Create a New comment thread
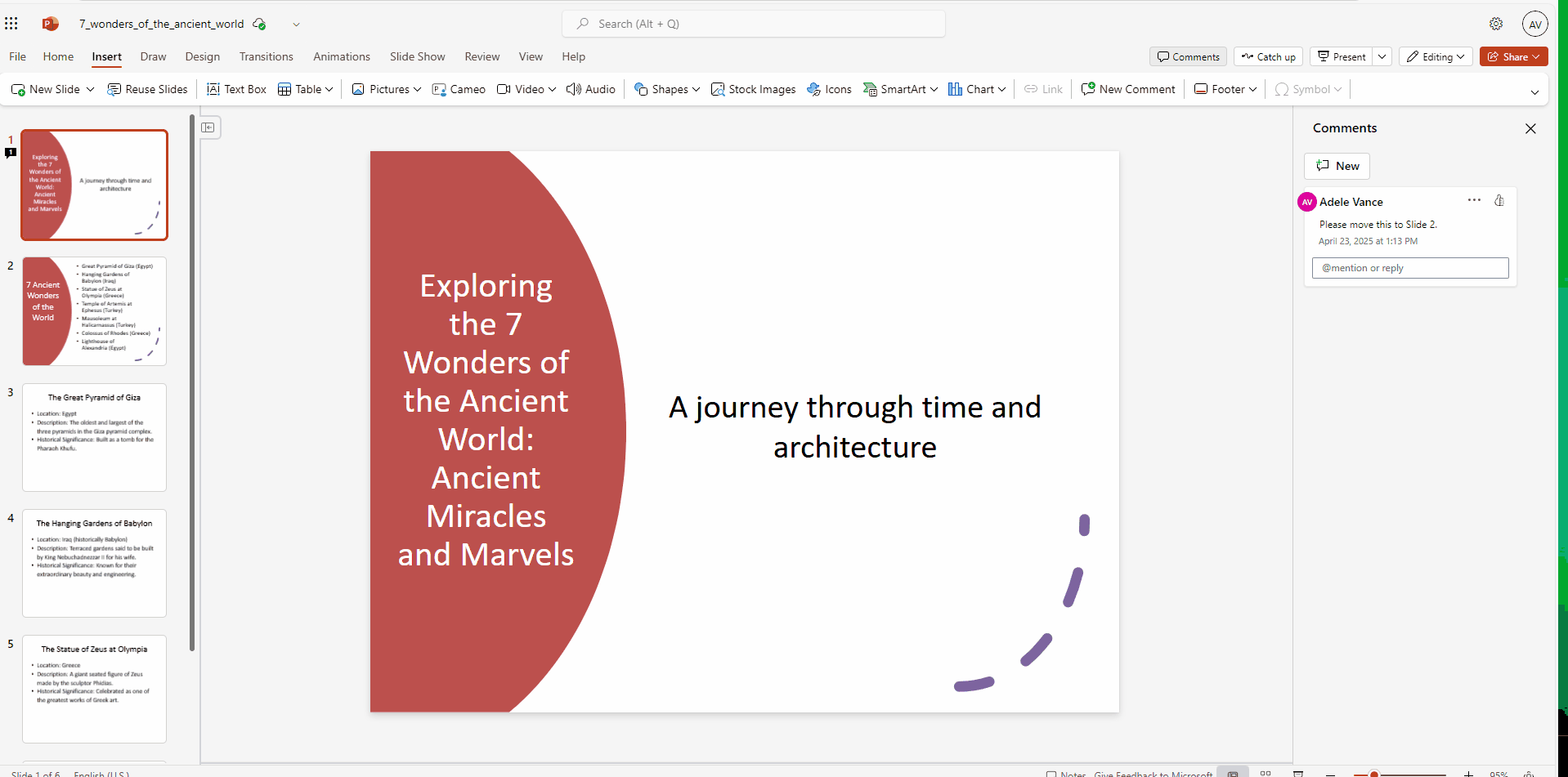Screen dimensions: 1568x777 click(x=1336, y=166)
